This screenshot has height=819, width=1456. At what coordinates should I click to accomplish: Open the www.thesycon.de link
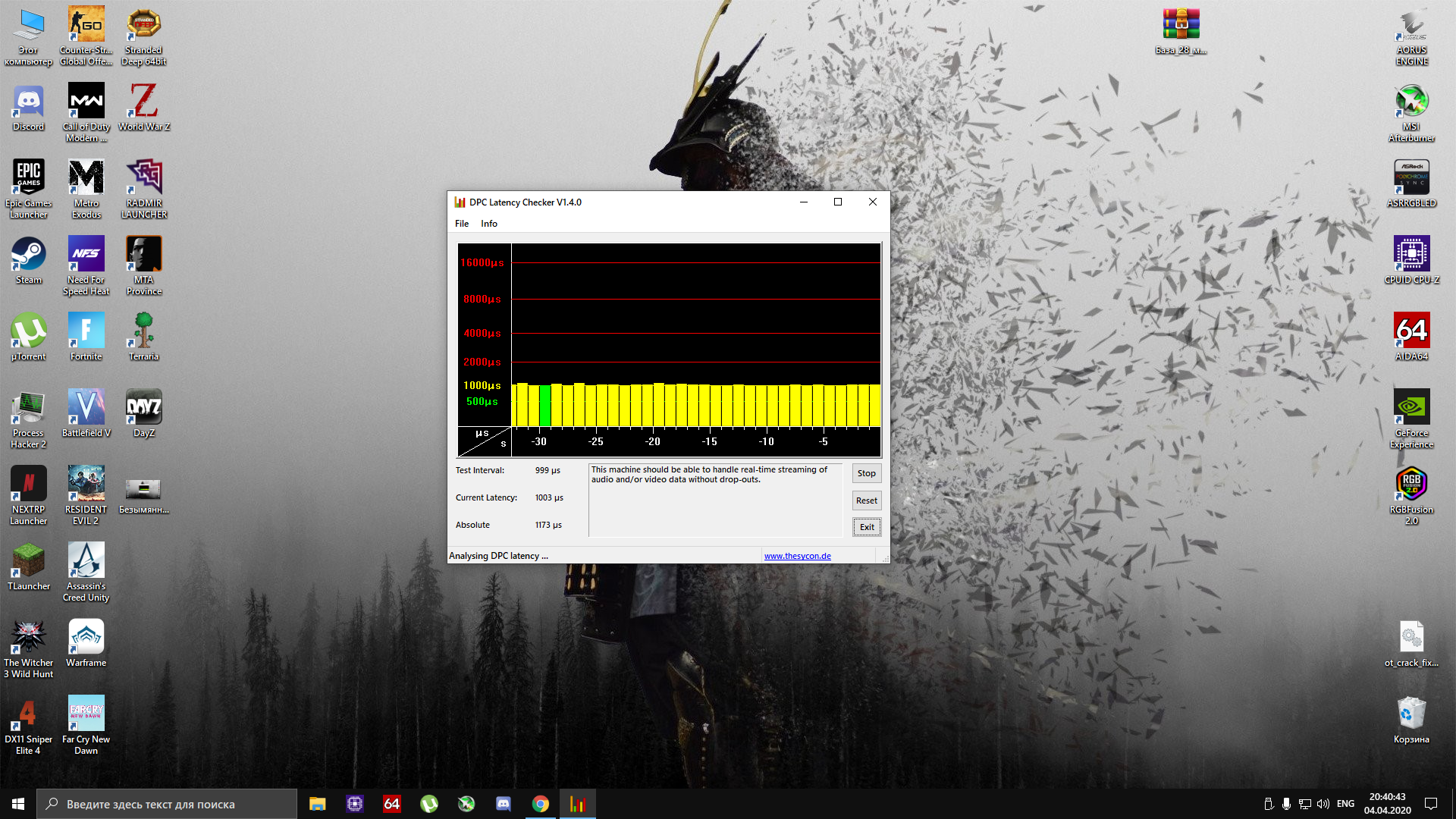797,556
